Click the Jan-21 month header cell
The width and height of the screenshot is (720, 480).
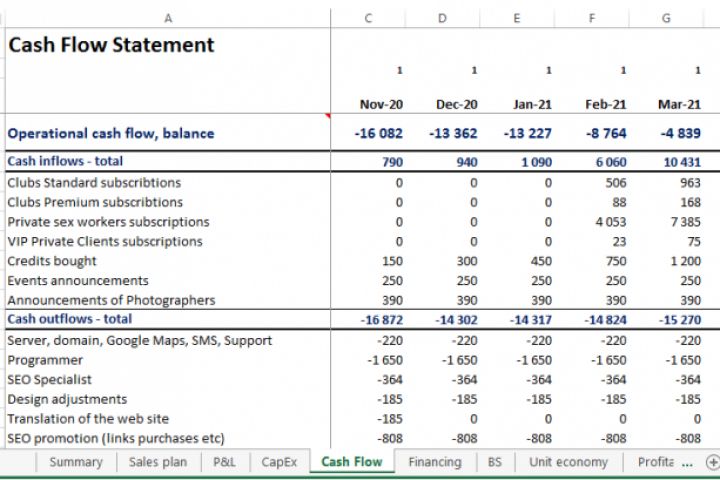tap(532, 104)
